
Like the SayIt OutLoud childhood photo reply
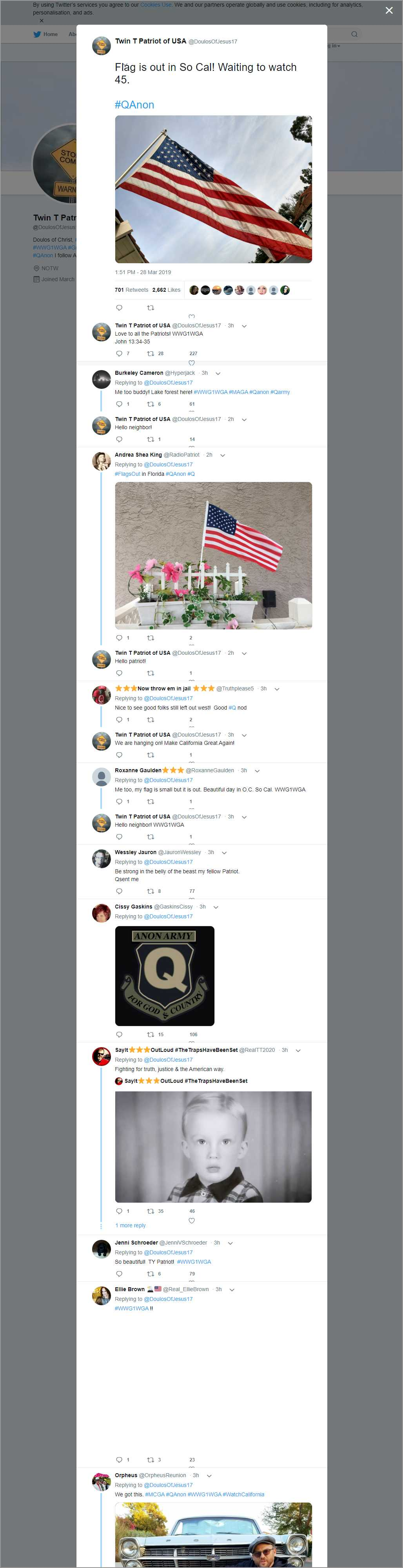[x=191, y=1220]
